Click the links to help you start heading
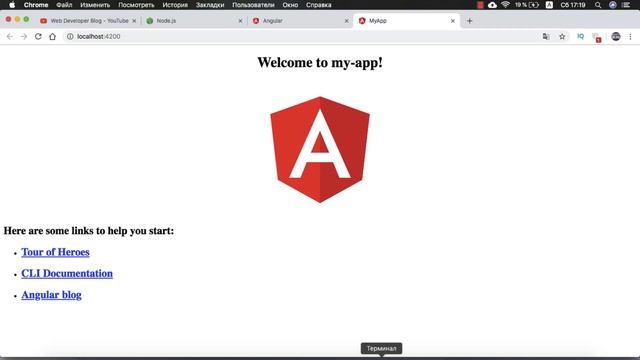Screen dimensions: 640x360 click(x=89, y=231)
